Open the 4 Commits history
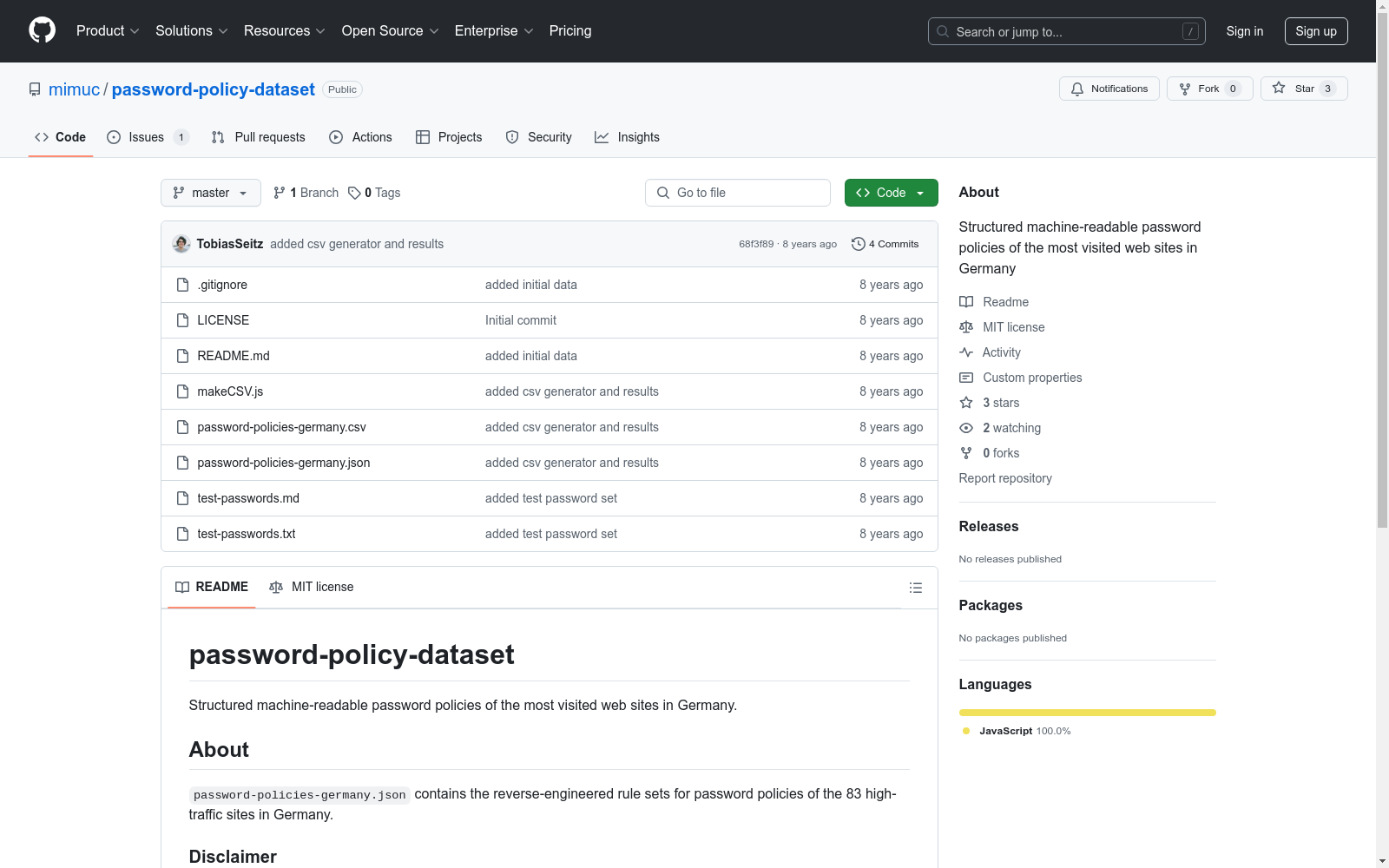Image resolution: width=1389 pixels, height=868 pixels. coord(885,244)
